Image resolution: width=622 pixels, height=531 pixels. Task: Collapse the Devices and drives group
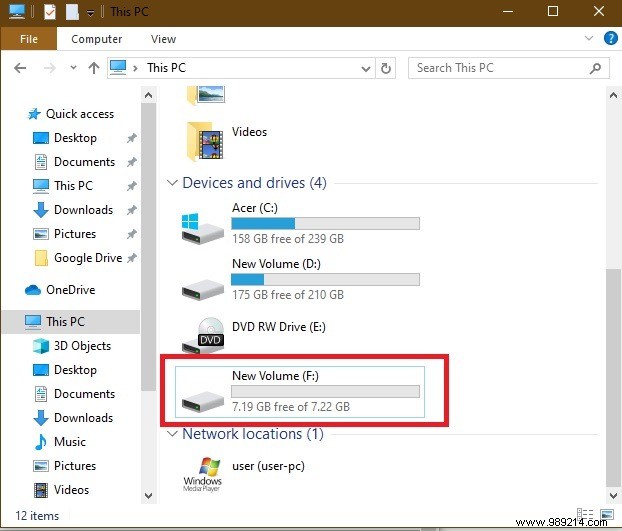(x=172, y=183)
